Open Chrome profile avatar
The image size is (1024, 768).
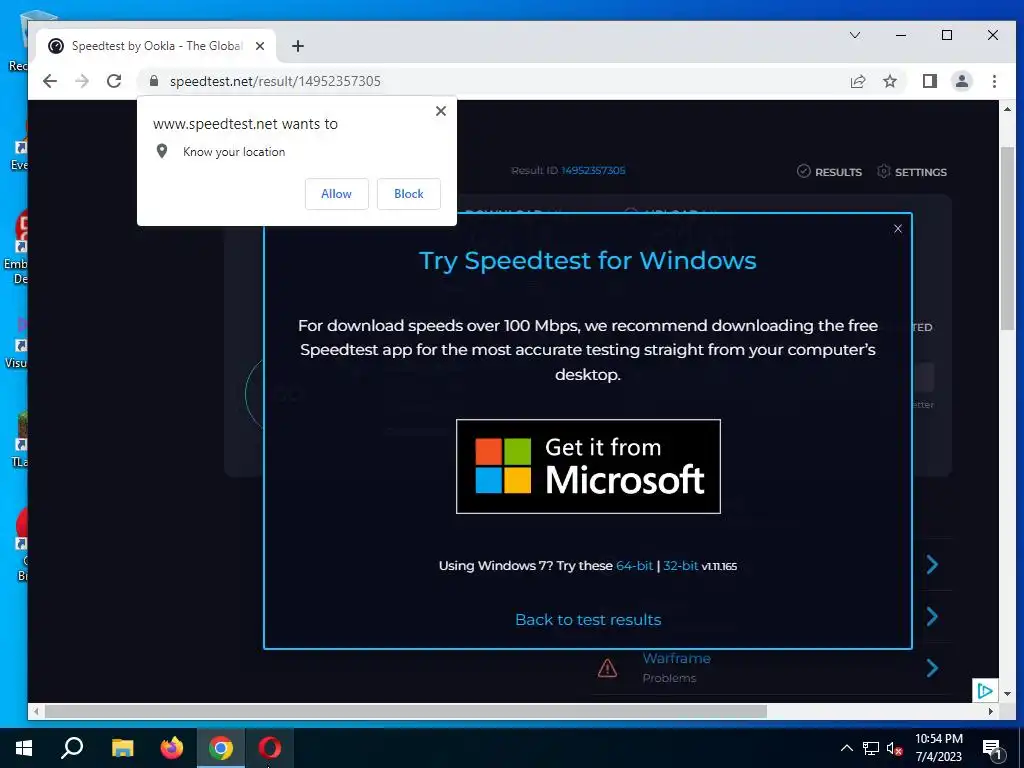click(x=961, y=81)
